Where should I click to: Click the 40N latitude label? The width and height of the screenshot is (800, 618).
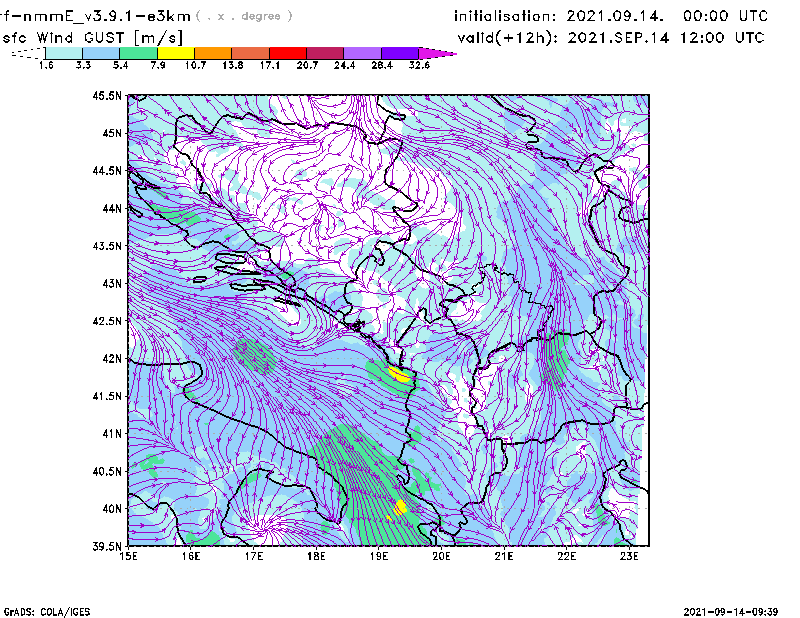(x=112, y=509)
